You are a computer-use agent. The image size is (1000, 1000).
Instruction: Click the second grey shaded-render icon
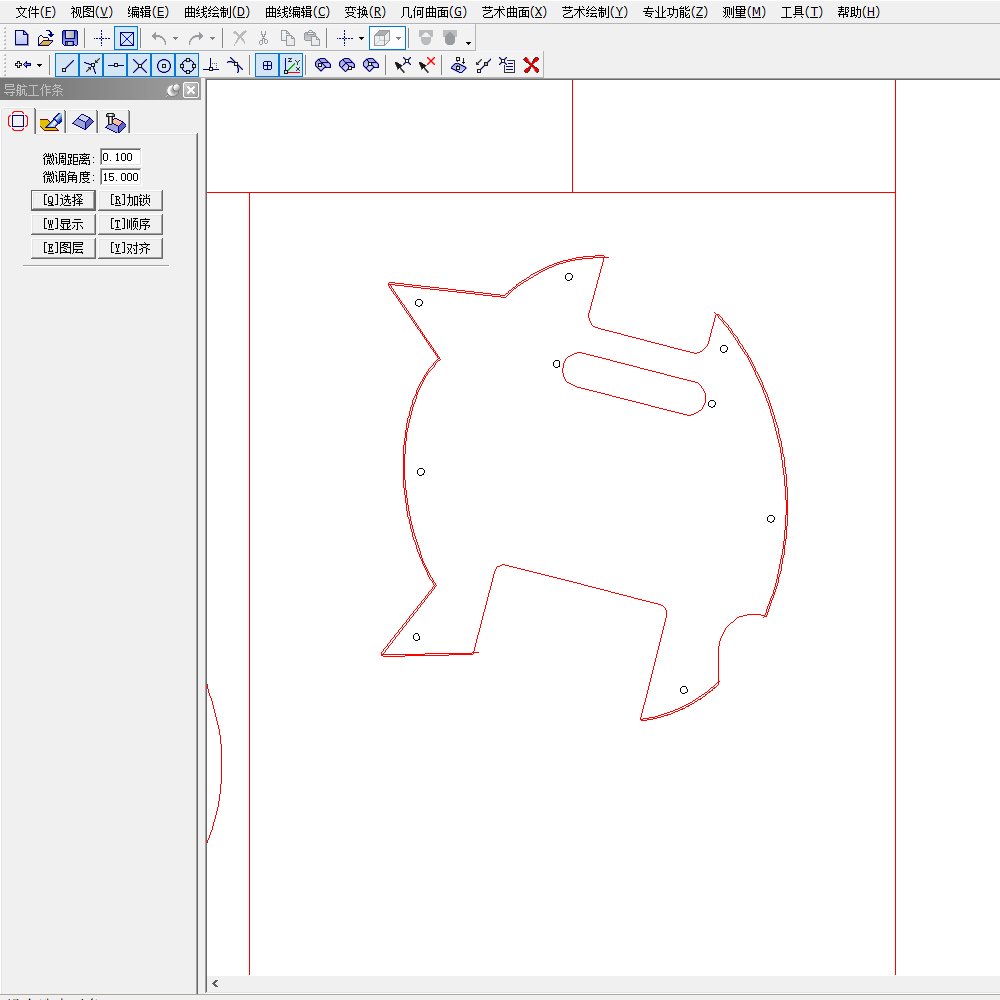coord(450,38)
